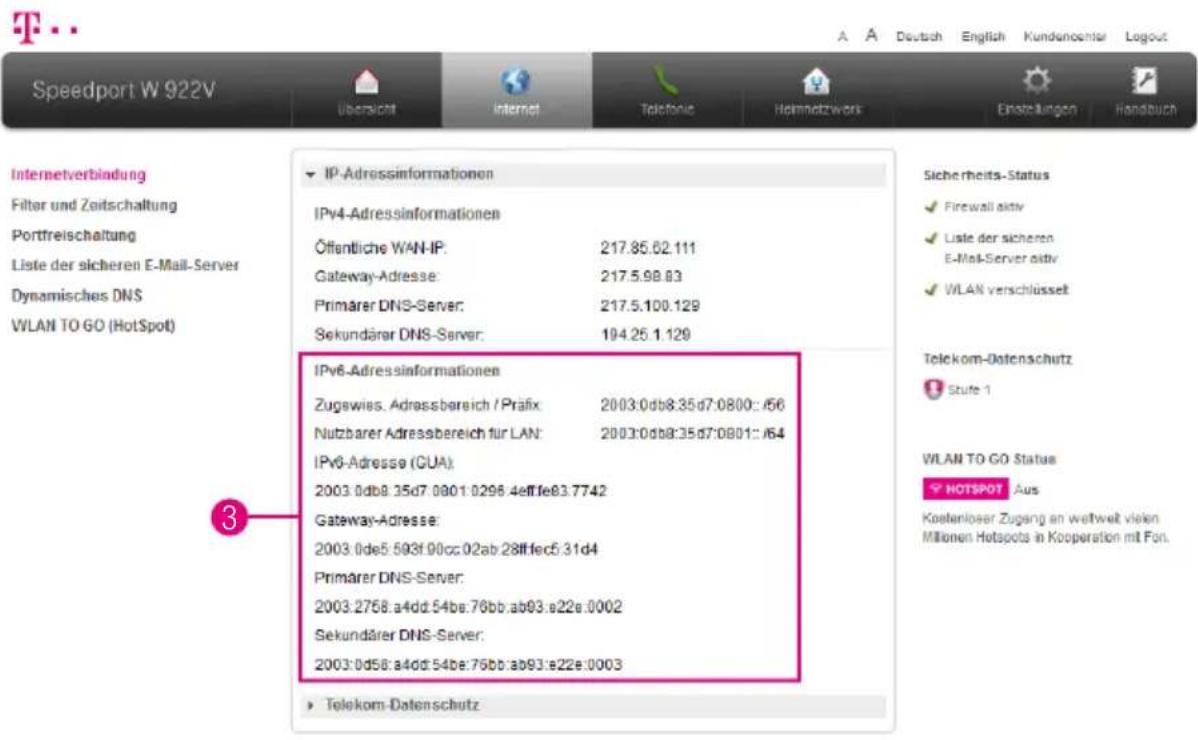Click the Aus status beside HOTSPOT
1198x740 pixels.
pyautogui.click(x=1026, y=490)
